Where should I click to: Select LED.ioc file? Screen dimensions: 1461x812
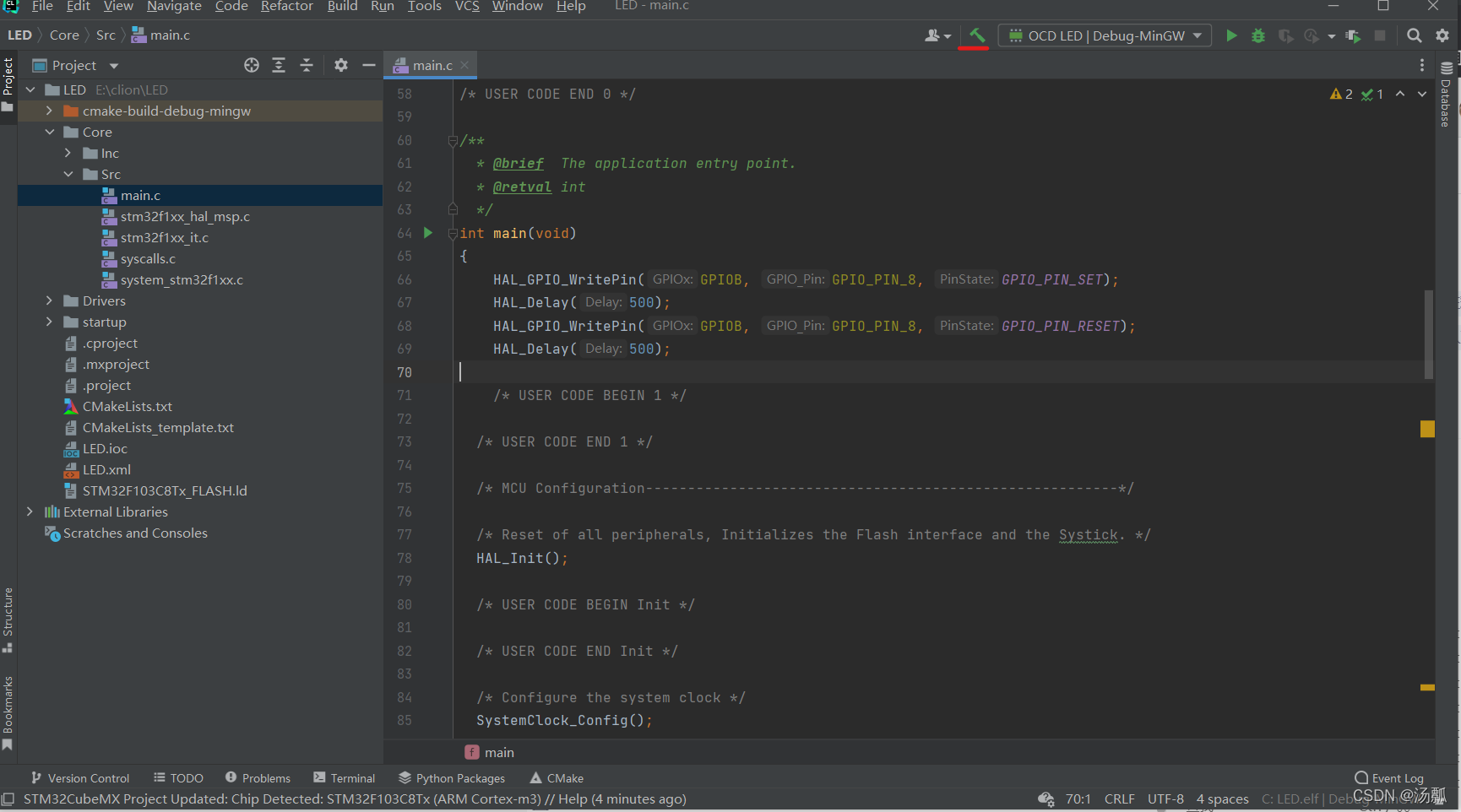tap(105, 448)
